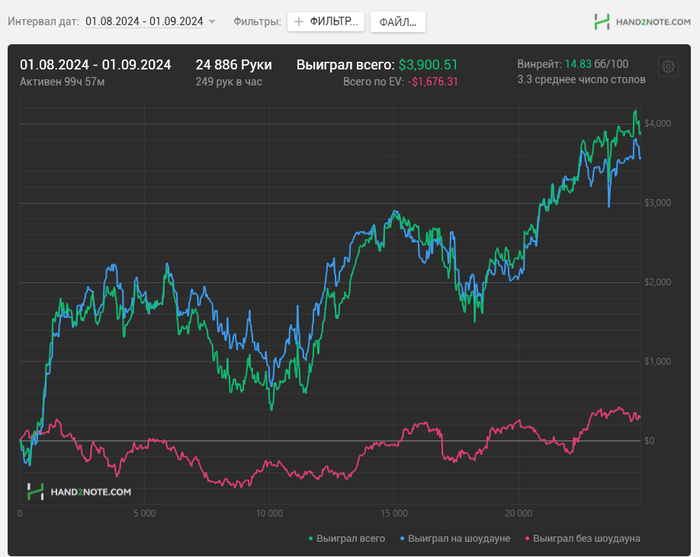Click the 3.3 среднее число столов text
Viewport: 700px width, 557px height.
581,79
